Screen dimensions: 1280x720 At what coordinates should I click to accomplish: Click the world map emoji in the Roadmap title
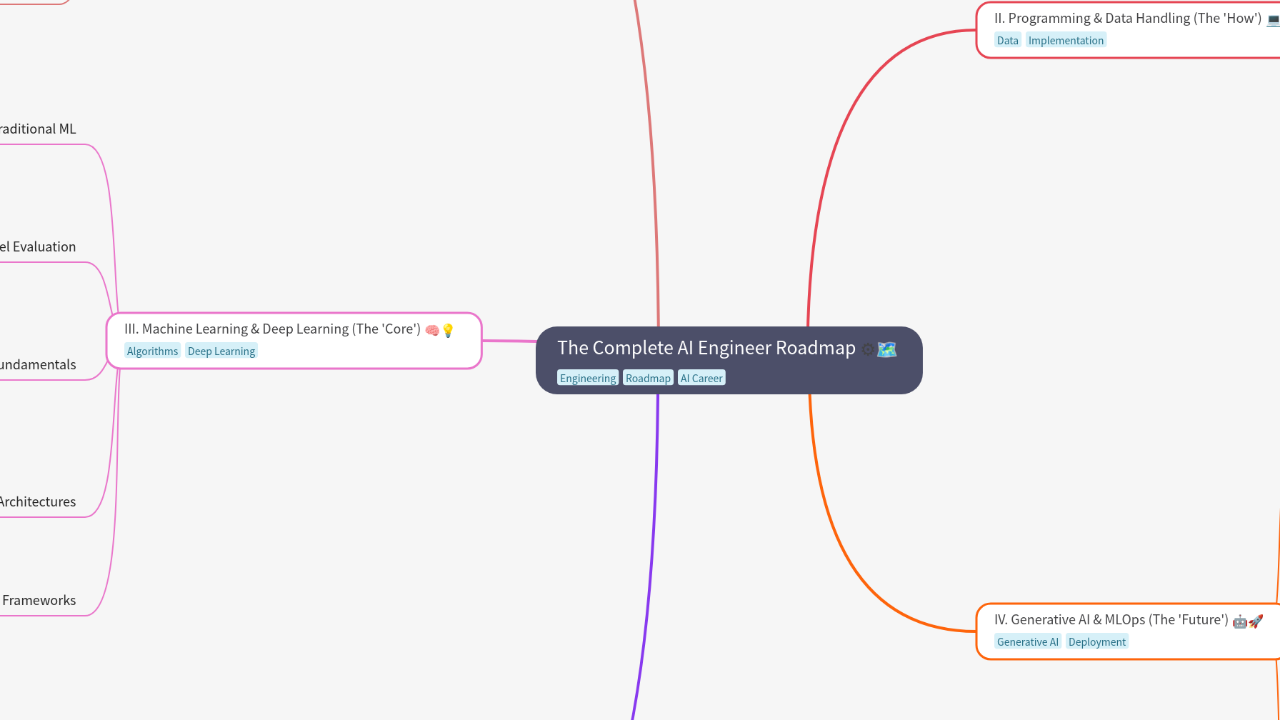pyautogui.click(x=886, y=349)
